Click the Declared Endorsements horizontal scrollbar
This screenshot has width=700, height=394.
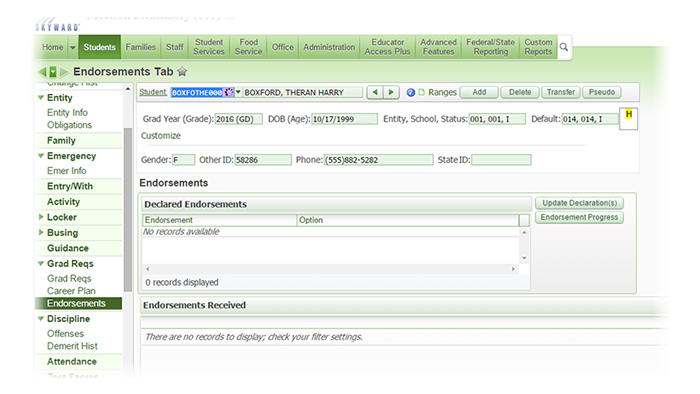coord(330,269)
